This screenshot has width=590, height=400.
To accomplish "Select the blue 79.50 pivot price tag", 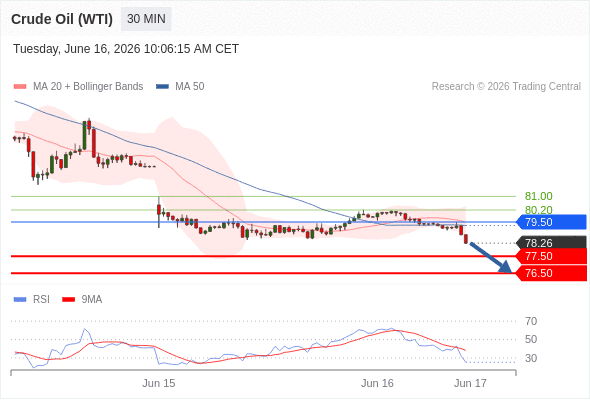I will pos(552,222).
